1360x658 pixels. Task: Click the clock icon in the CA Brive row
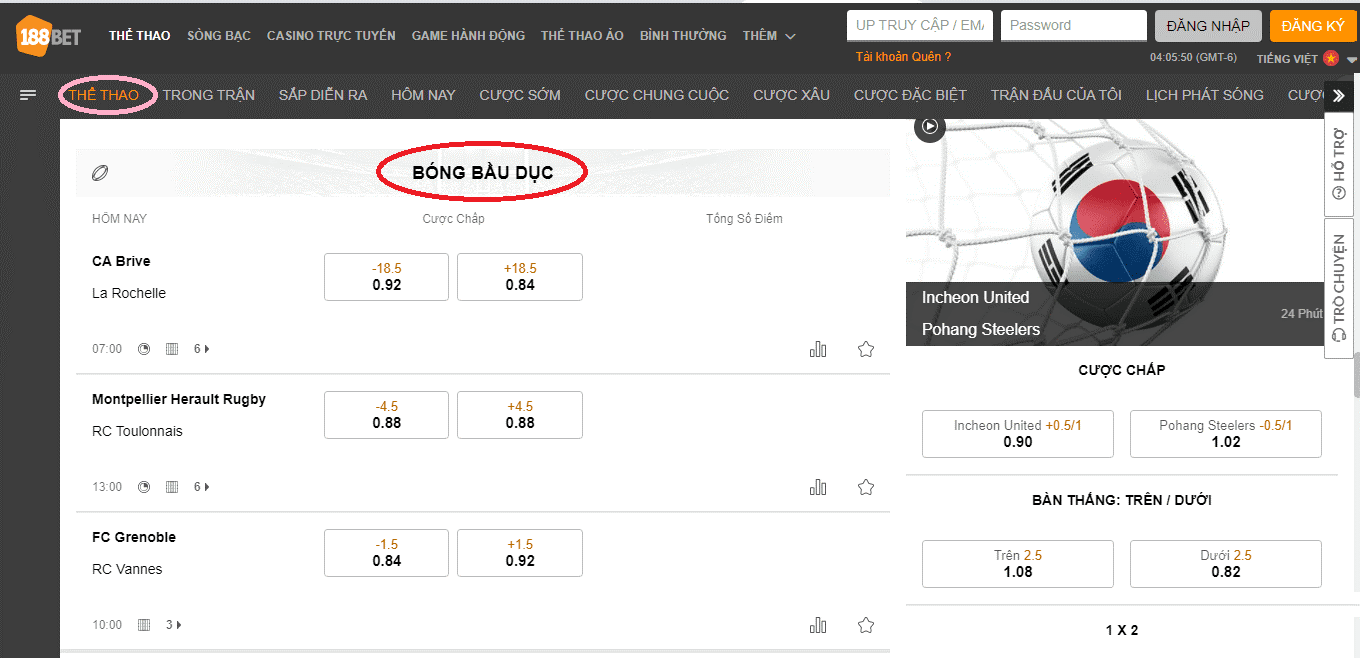(144, 349)
